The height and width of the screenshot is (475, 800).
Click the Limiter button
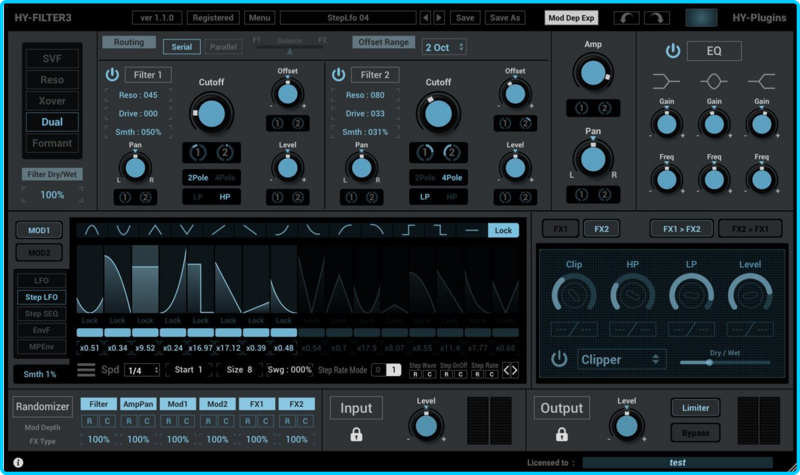click(695, 408)
